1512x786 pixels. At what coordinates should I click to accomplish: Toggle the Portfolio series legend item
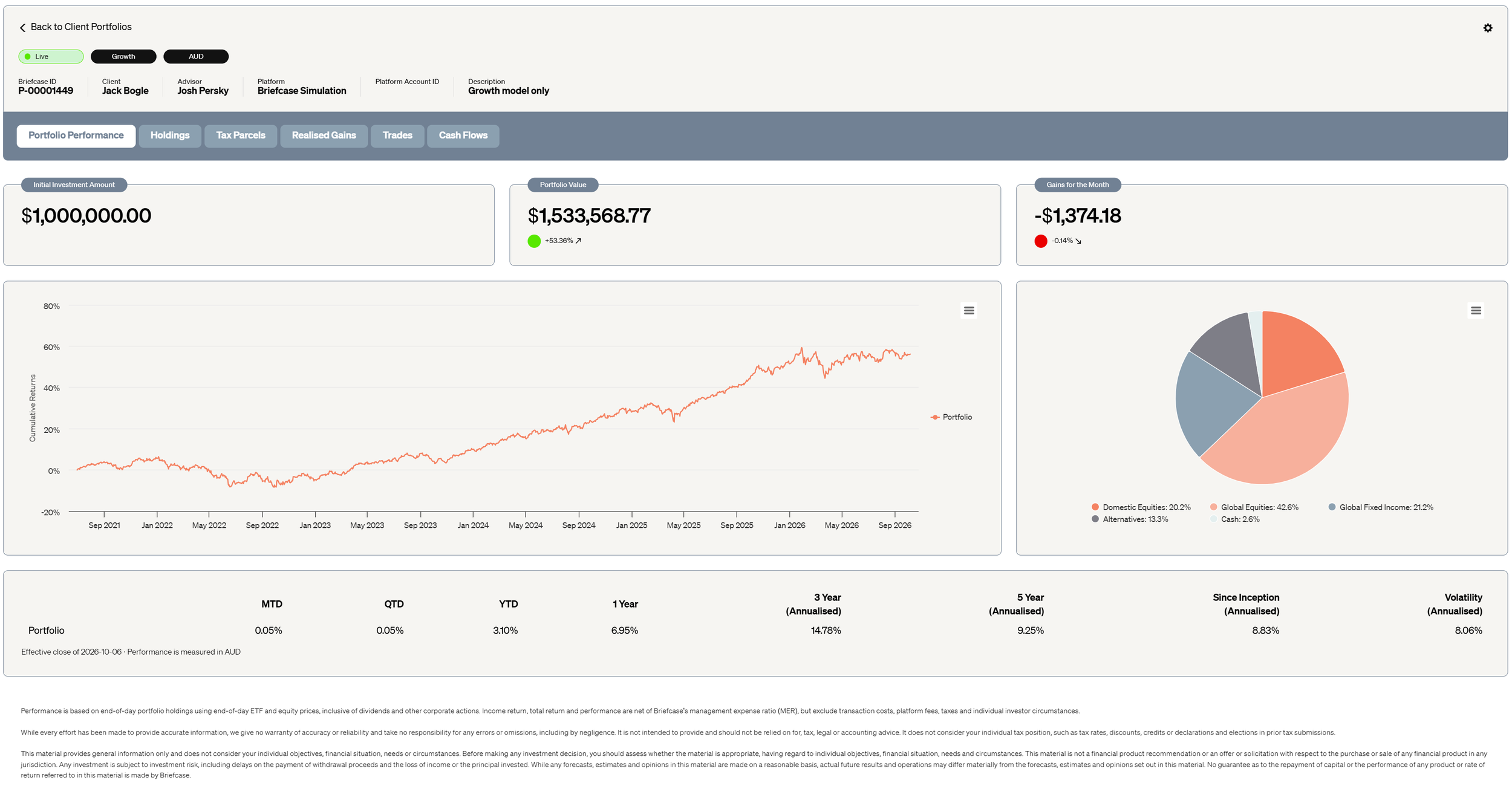click(951, 417)
